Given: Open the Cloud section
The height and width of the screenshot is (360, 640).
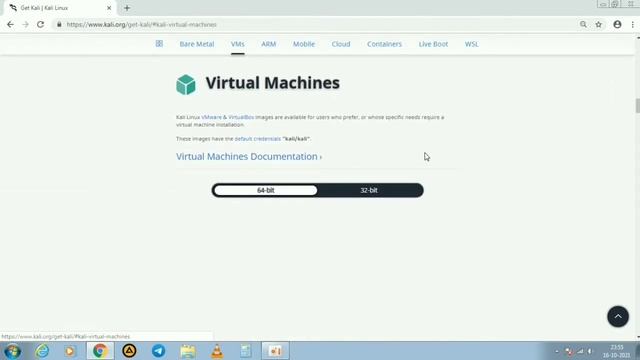Looking at the screenshot, I should (341, 44).
